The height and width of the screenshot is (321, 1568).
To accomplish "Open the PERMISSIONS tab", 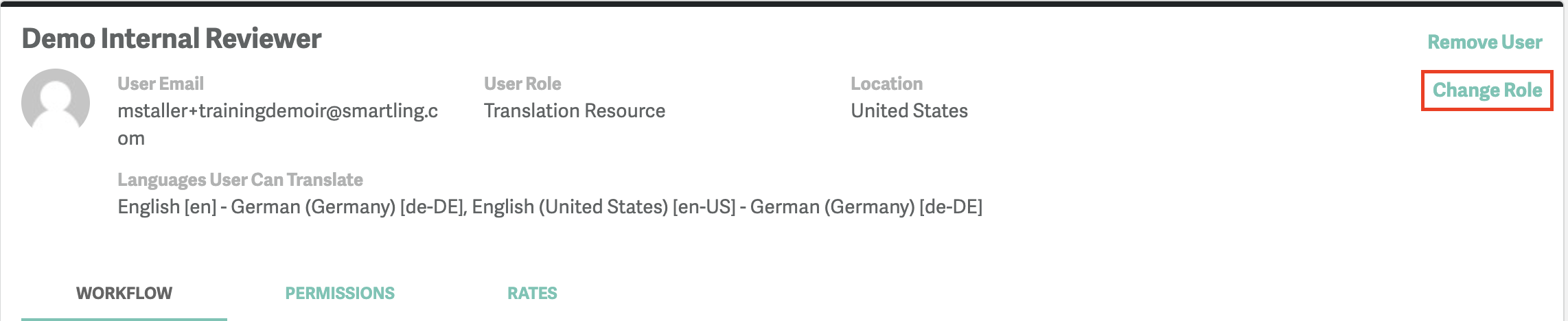I will [x=340, y=294].
